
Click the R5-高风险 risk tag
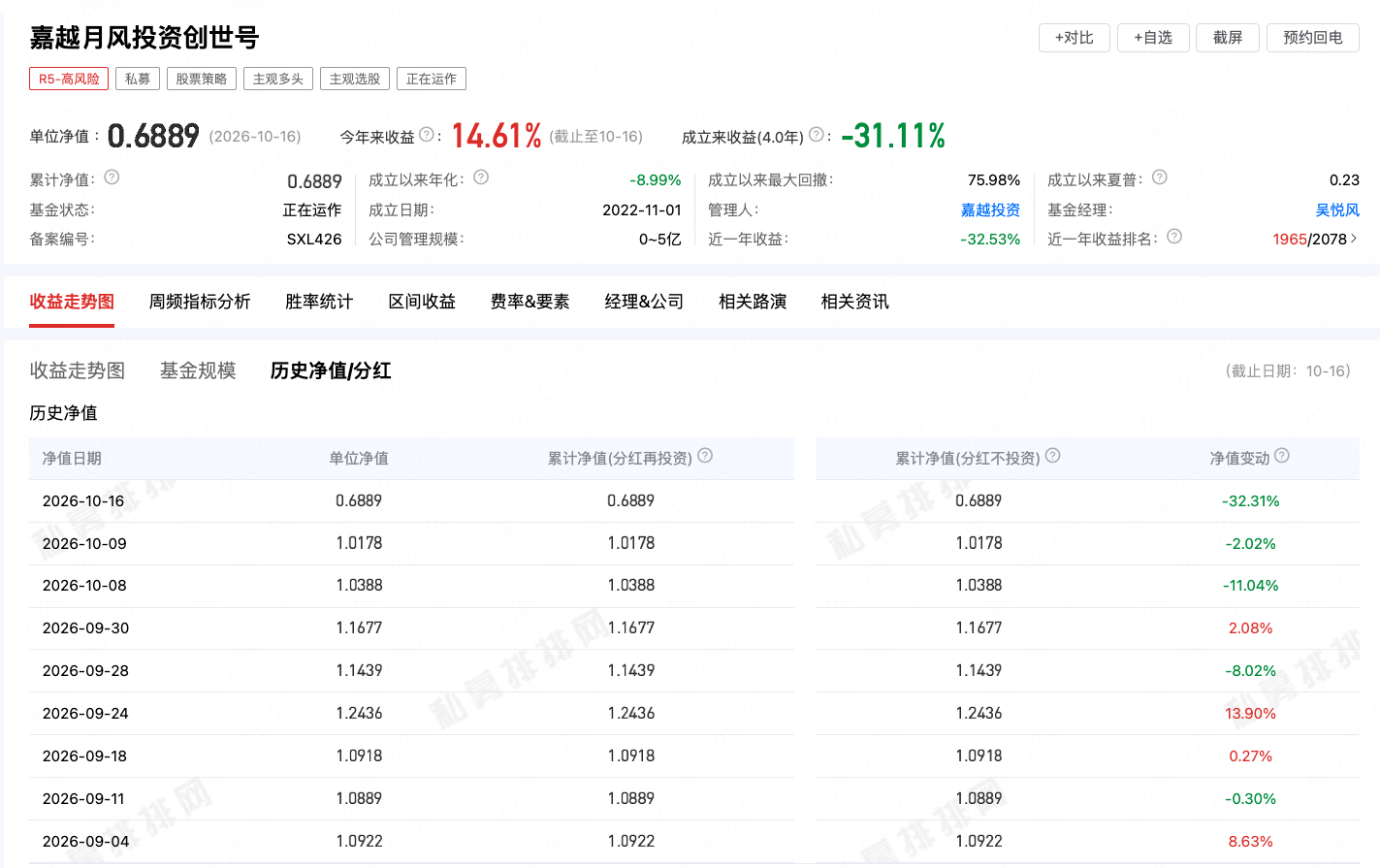tap(69, 79)
